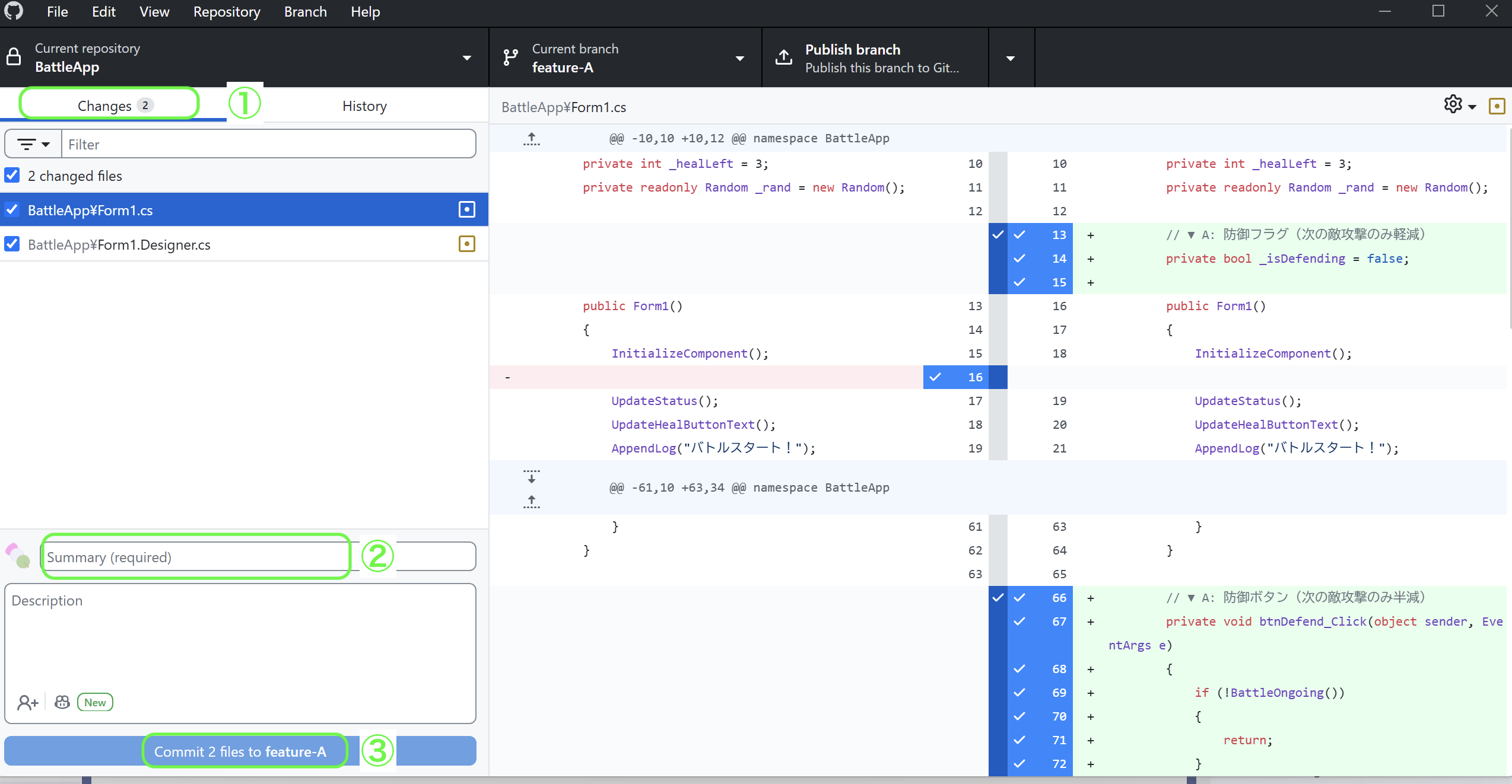Click the modified status icon beside the gear
This screenshot has width=1512, height=784.
[x=1497, y=106]
